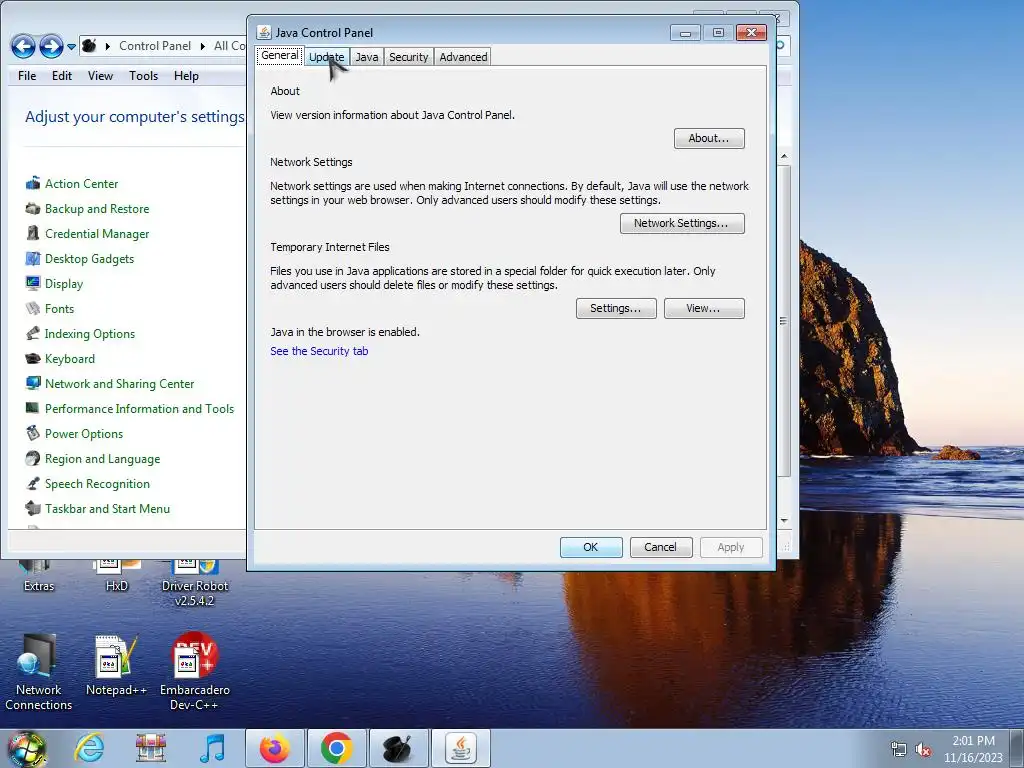Viewport: 1024px width, 768px height.
Task: Open Firefox from taskbar
Action: tap(275, 748)
